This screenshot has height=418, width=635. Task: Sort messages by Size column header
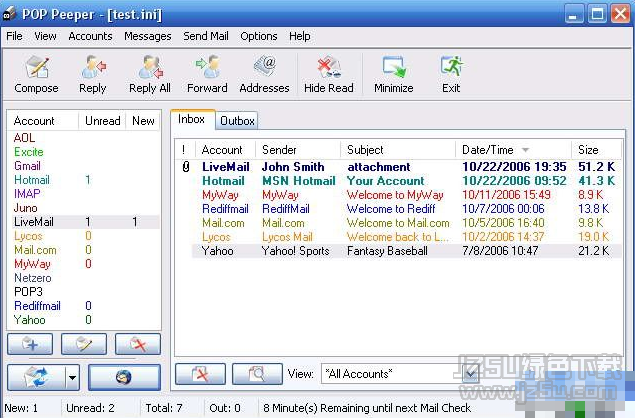click(x=596, y=150)
